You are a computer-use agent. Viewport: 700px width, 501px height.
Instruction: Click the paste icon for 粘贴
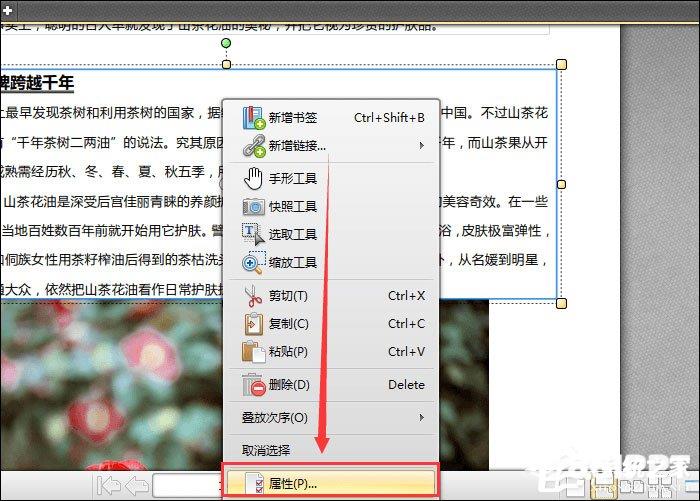coord(254,352)
